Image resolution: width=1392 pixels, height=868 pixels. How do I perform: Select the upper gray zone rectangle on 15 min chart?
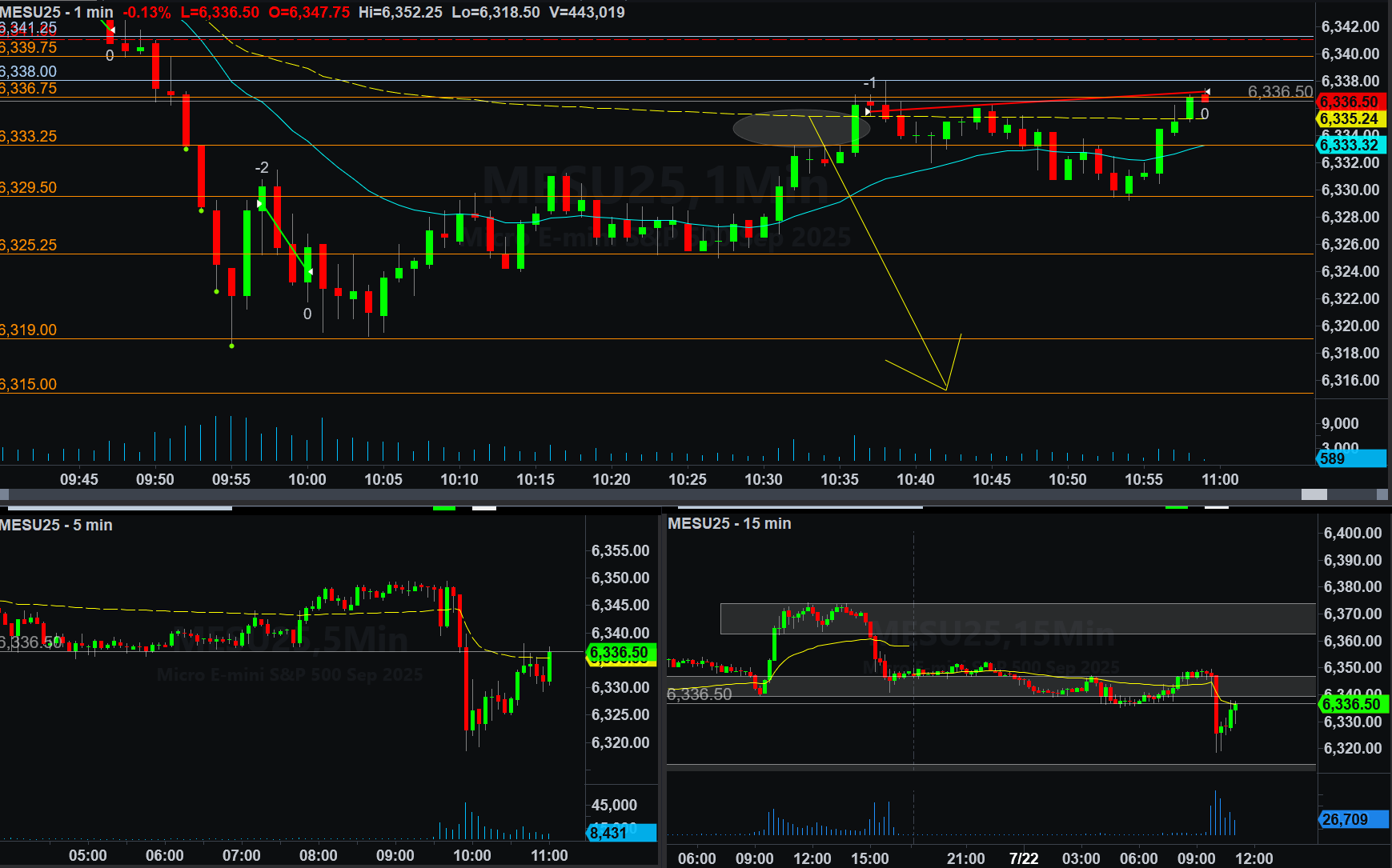[1017, 618]
